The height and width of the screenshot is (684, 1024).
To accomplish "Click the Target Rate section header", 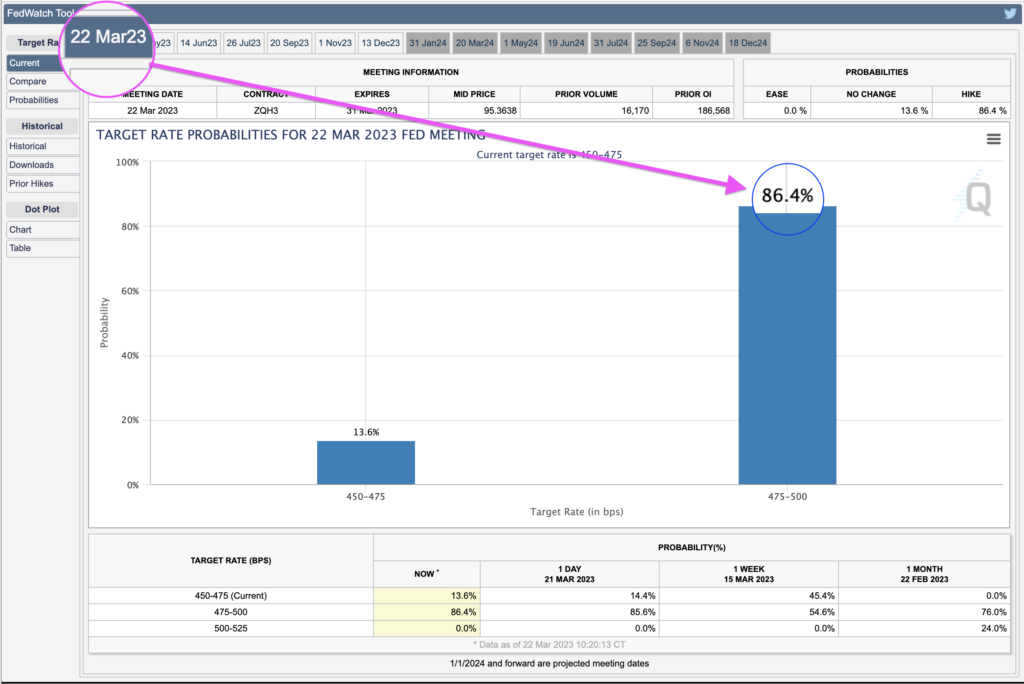I will pos(40,42).
